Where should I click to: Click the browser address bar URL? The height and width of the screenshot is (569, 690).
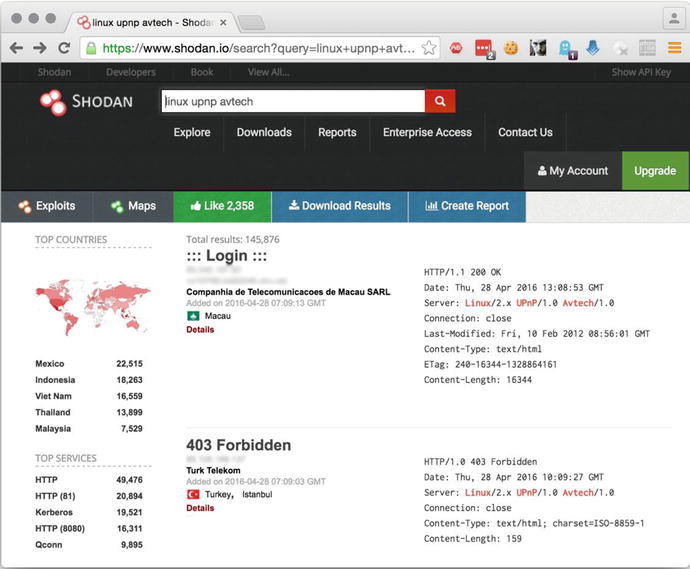258,48
